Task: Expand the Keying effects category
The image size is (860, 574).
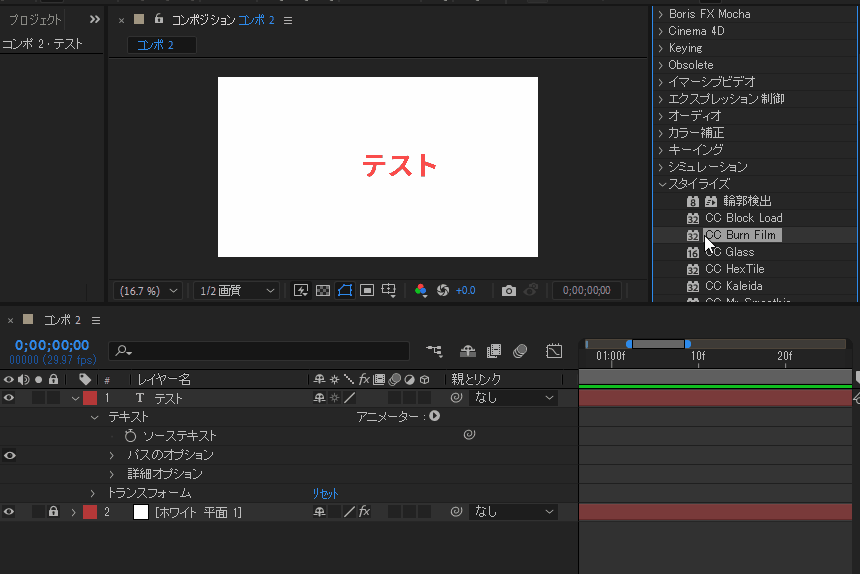Action: pos(661,48)
